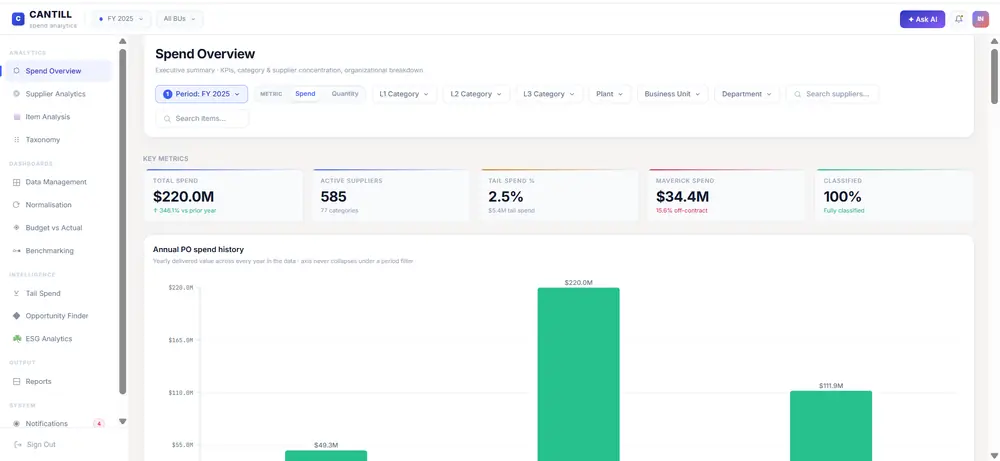Expand the L3 Category filter
Viewport: 1000px width, 461px height.
pyautogui.click(x=548, y=94)
